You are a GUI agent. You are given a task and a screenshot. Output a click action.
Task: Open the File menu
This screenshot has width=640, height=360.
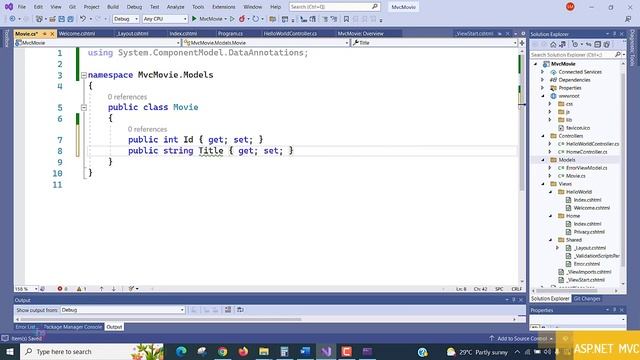pos(22,7)
